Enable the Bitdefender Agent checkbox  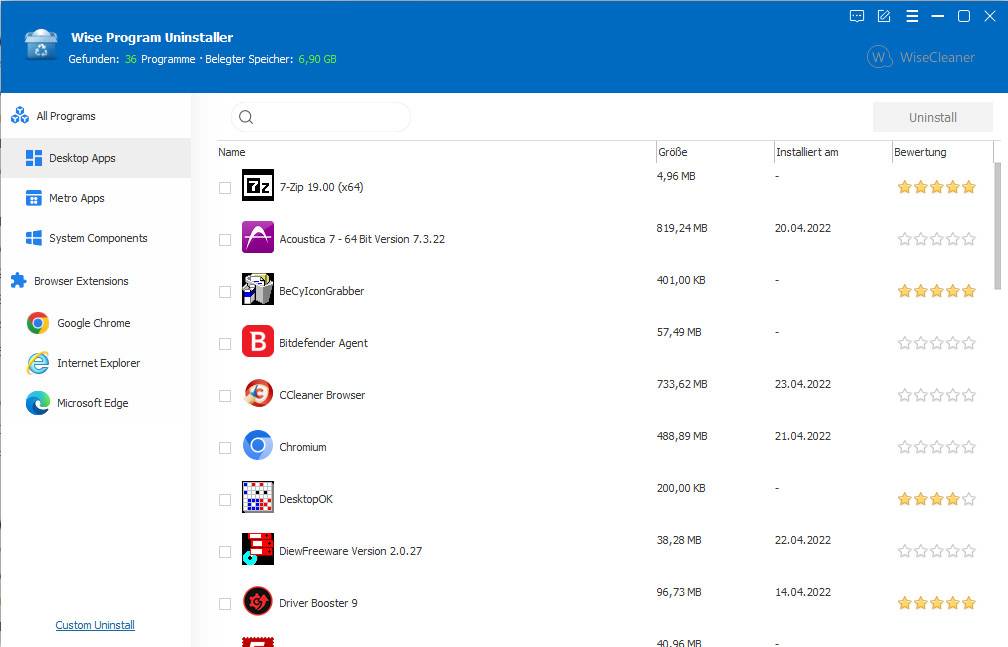tap(225, 344)
